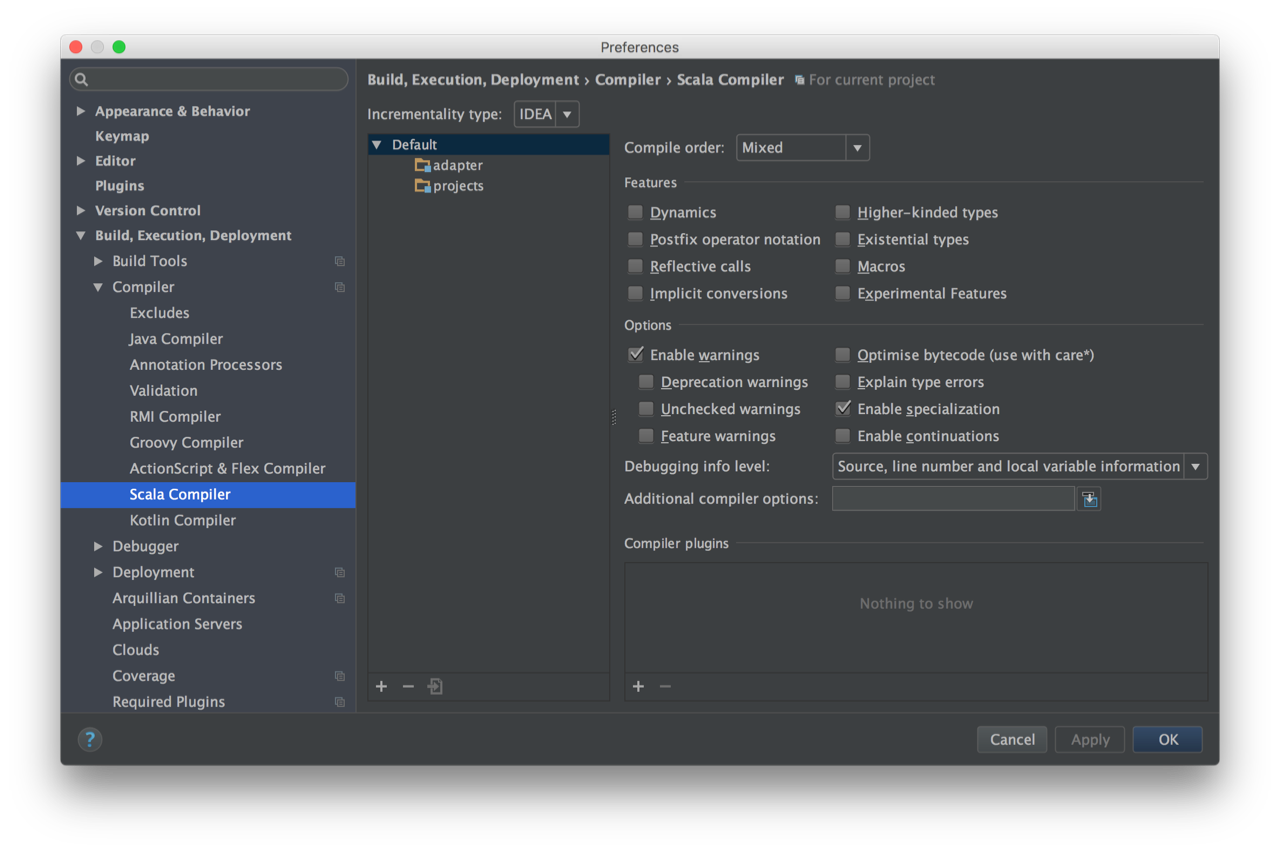Open Java Compiler settings page

click(176, 339)
